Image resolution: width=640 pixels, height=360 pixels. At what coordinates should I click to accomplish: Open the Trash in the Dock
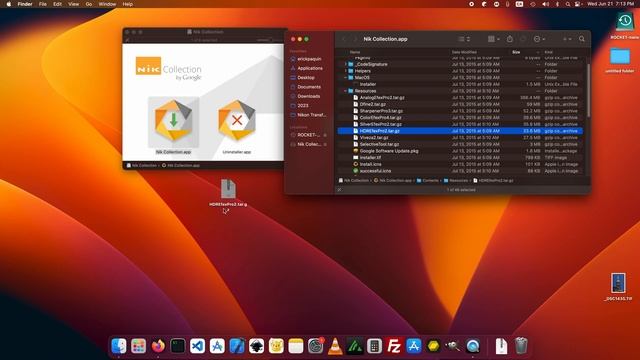click(521, 346)
